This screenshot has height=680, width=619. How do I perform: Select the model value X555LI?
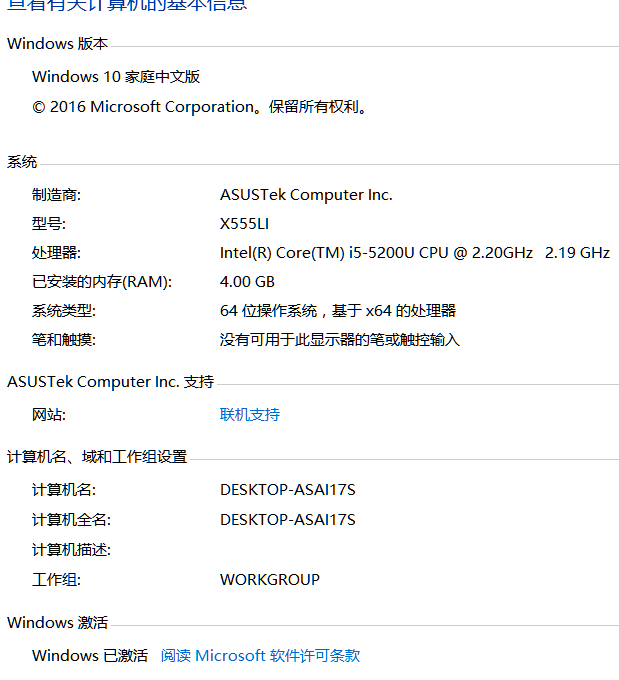point(245,224)
